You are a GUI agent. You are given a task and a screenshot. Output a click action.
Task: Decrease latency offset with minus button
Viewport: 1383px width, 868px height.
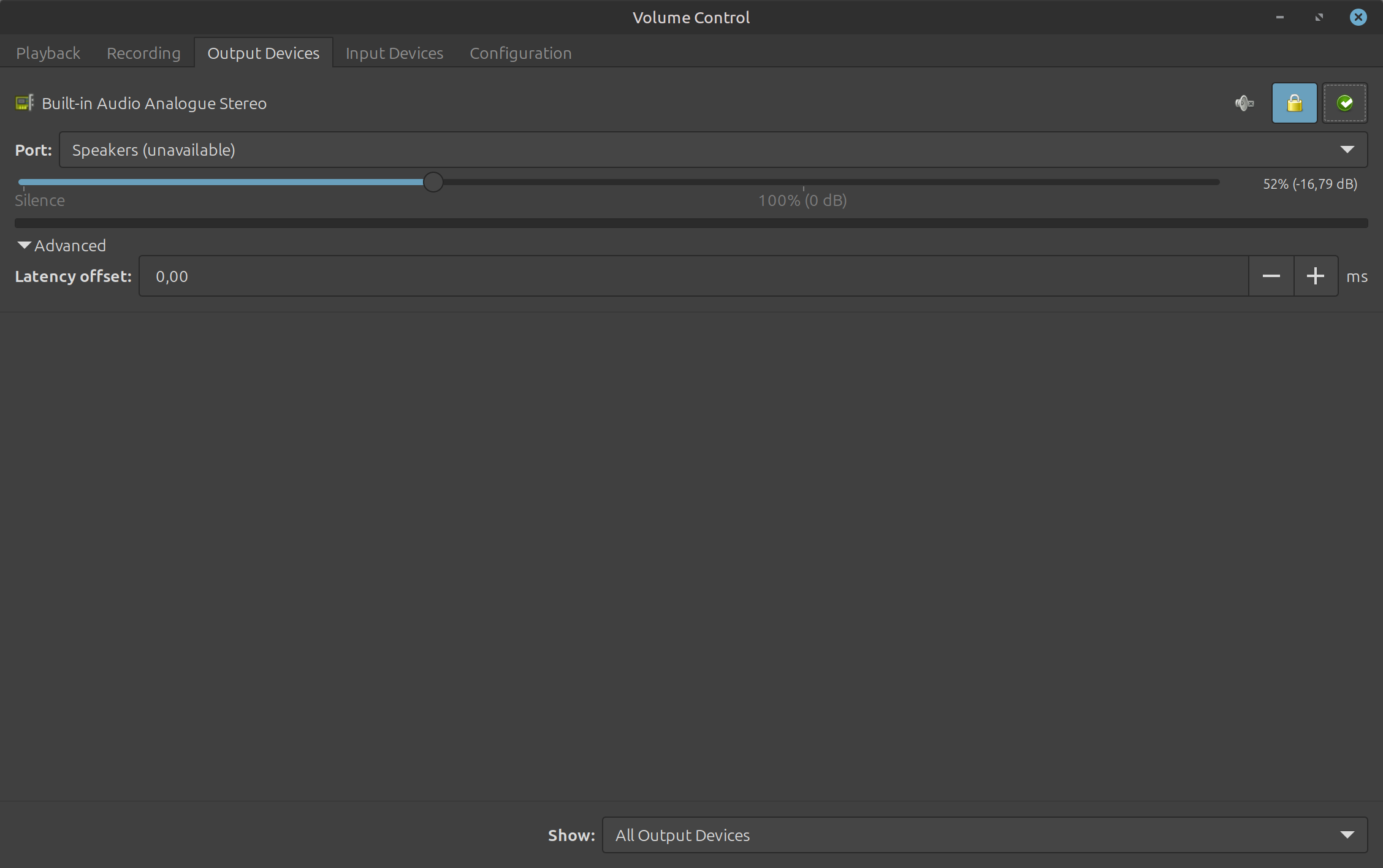point(1271,276)
